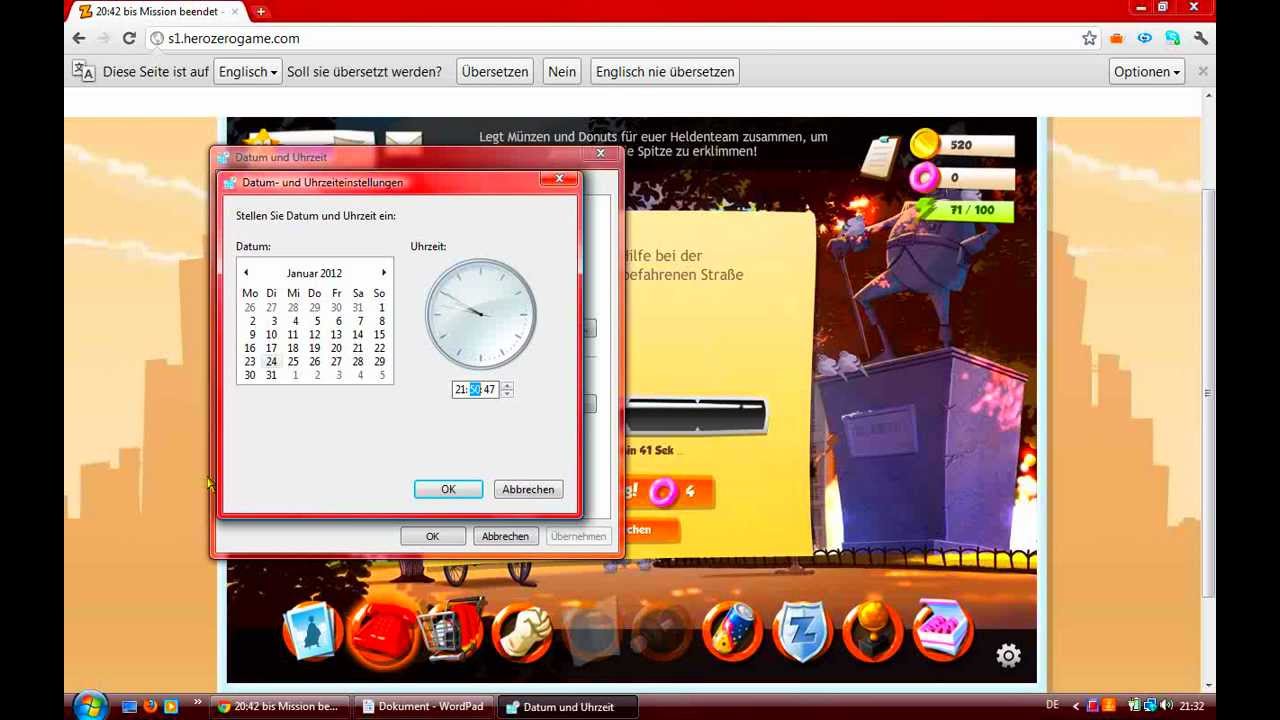Click the volume tray icon
This screenshot has height=720, width=1280.
point(1166,706)
